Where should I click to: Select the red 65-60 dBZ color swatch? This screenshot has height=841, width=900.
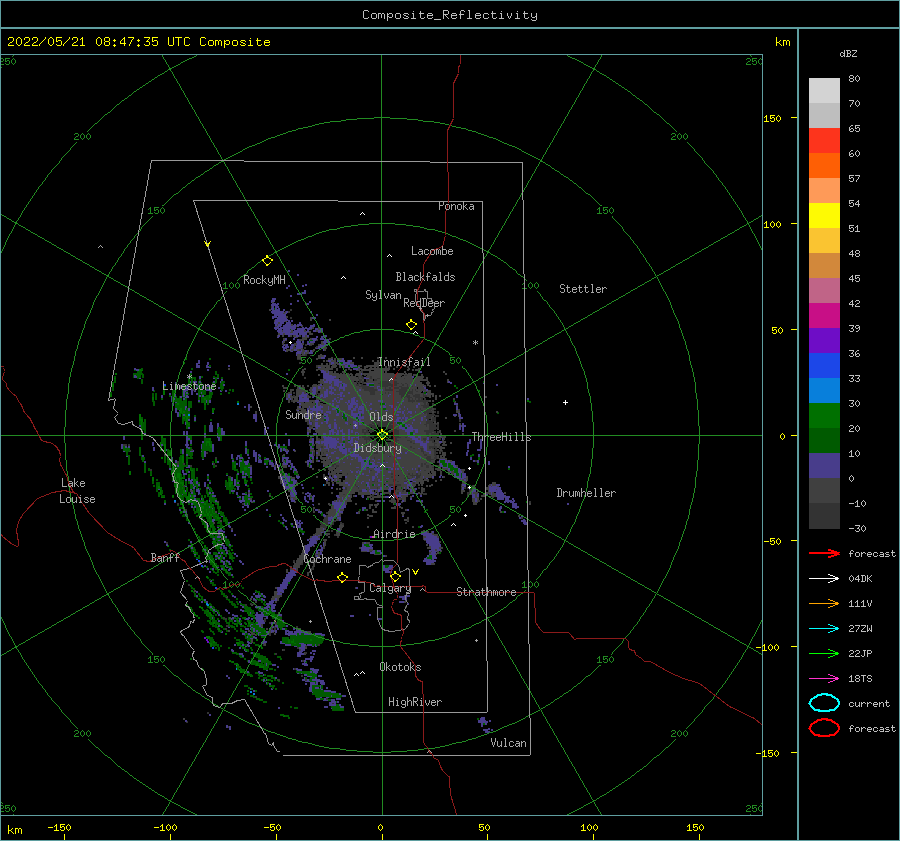pos(824,141)
